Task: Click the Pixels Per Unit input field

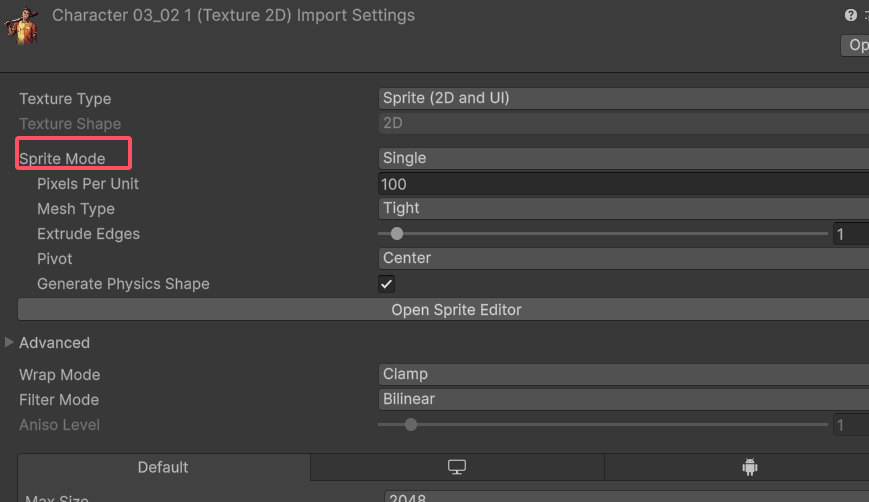Action: click(622, 184)
